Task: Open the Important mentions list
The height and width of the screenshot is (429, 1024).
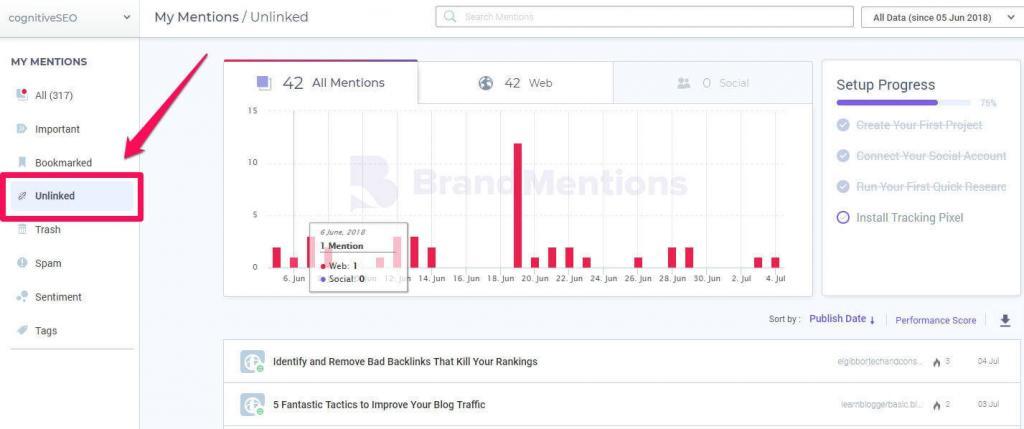Action: 57,129
